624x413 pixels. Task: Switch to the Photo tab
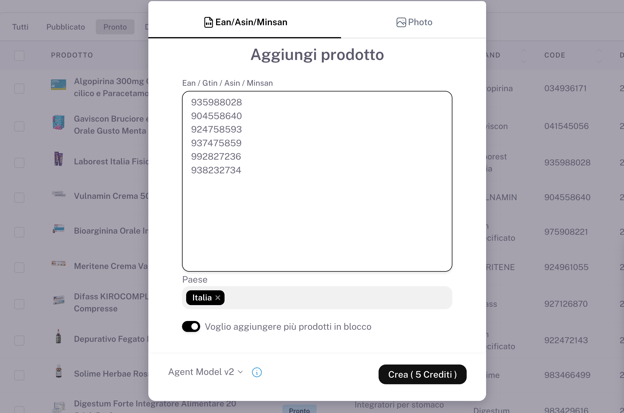[414, 22]
